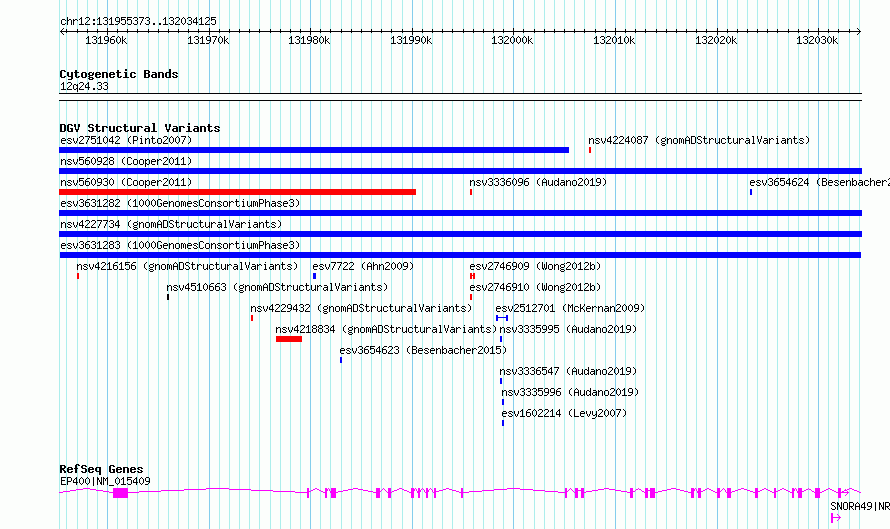Click the 132030k ruler position label
890x529 pixels.
(x=817, y=40)
